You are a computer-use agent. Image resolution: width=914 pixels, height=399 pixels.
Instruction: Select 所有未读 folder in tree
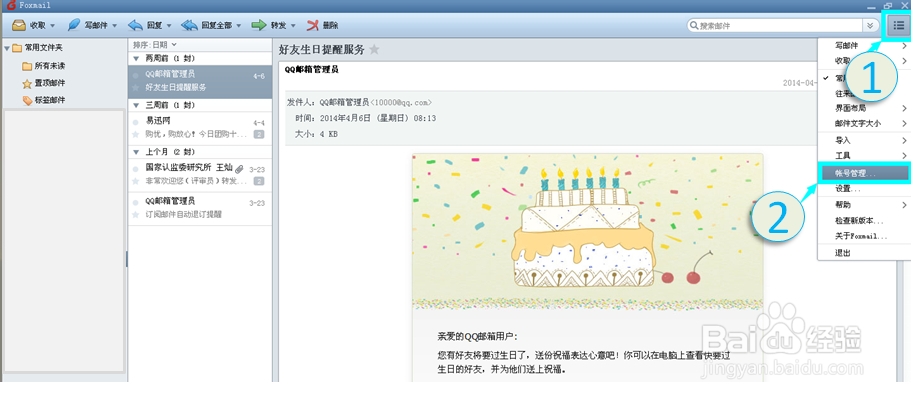pos(50,66)
